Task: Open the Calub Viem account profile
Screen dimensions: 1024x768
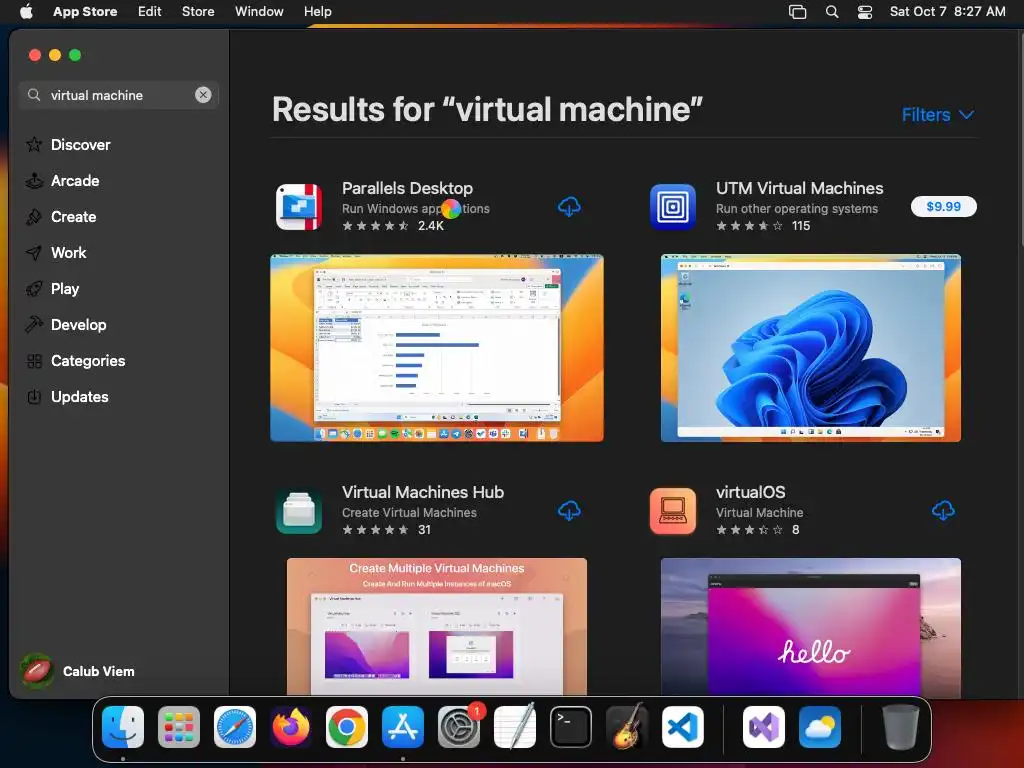Action: coord(78,671)
